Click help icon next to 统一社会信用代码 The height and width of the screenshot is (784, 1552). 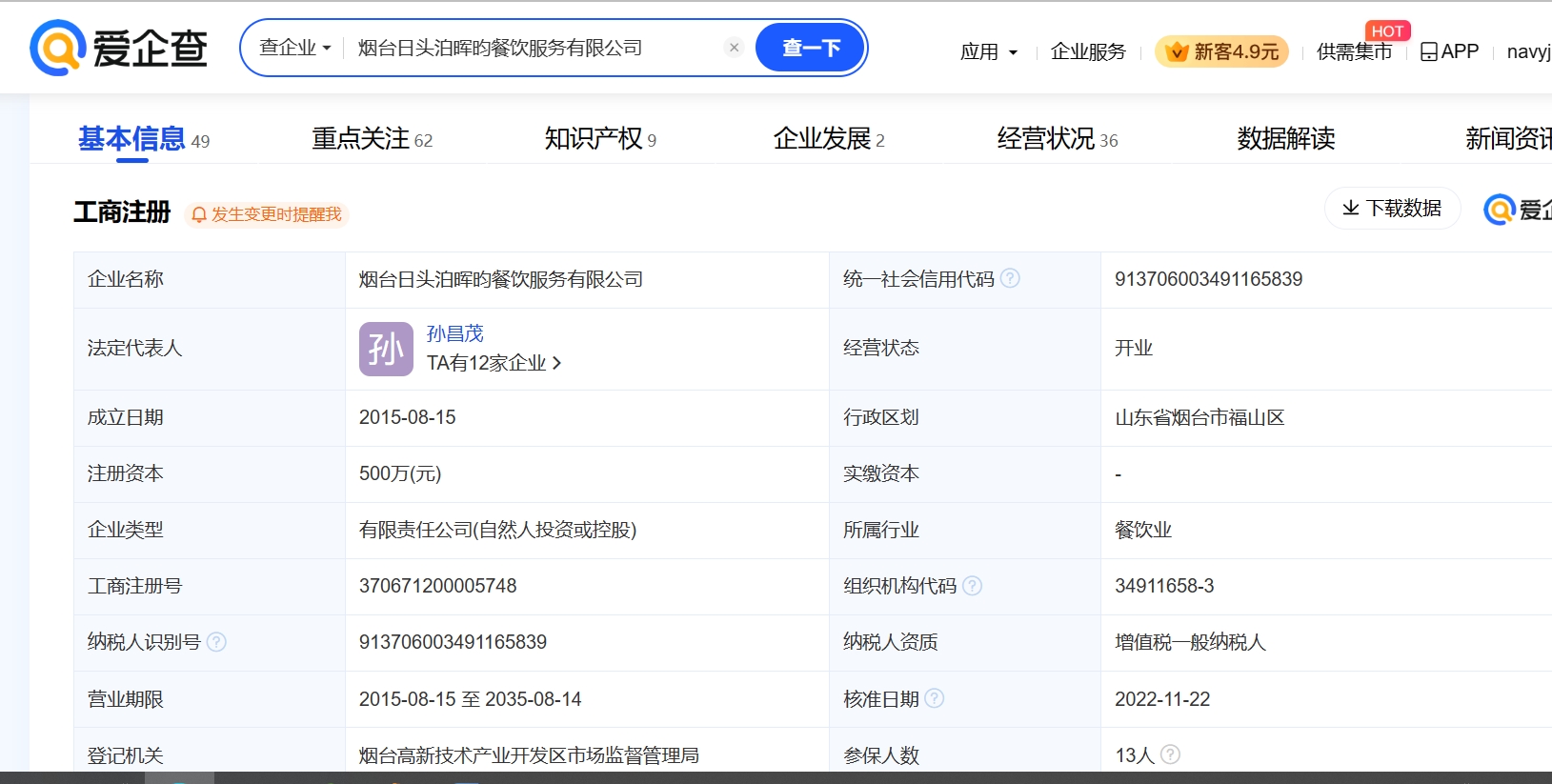1010,278
